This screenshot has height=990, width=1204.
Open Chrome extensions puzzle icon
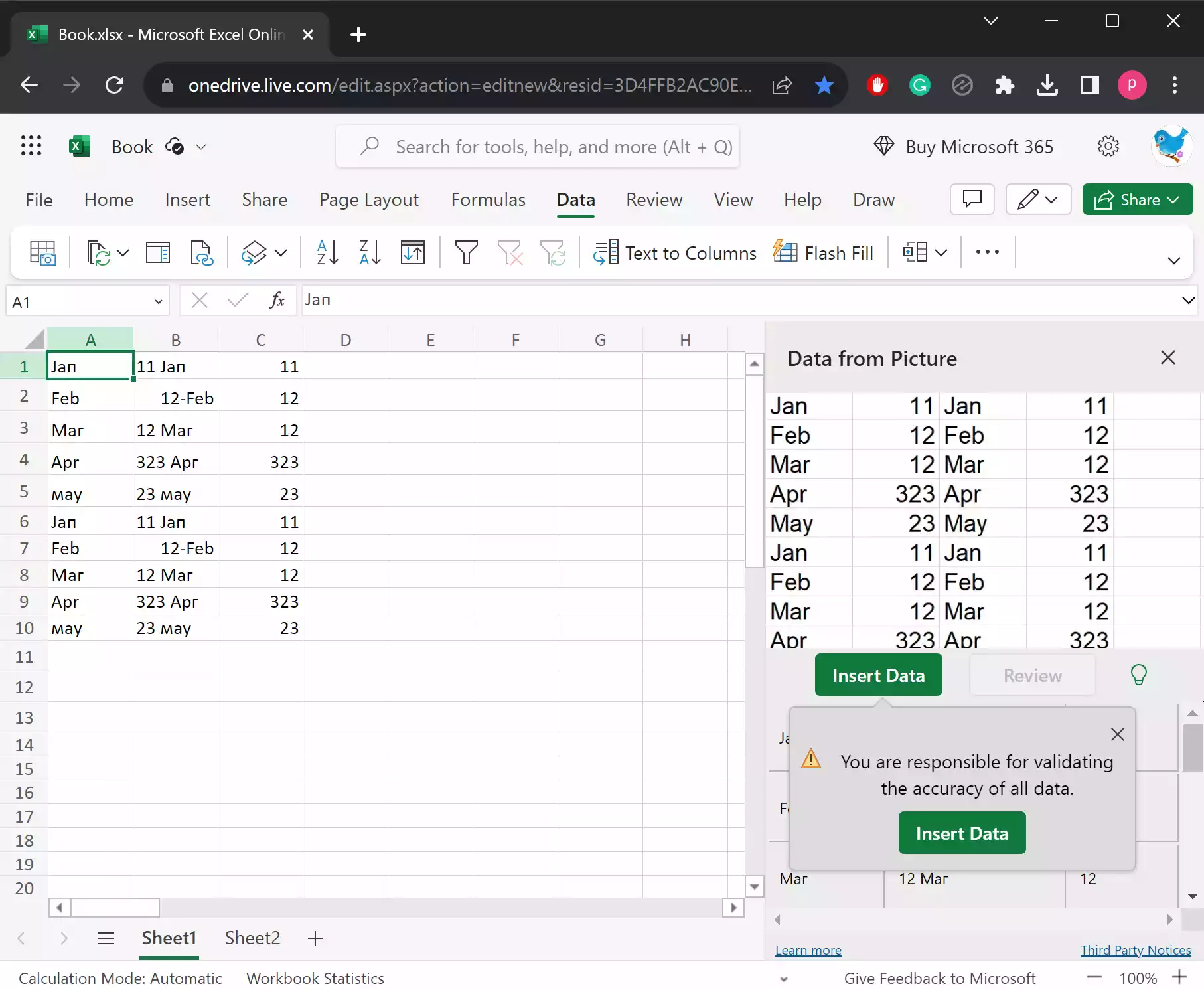click(1005, 85)
